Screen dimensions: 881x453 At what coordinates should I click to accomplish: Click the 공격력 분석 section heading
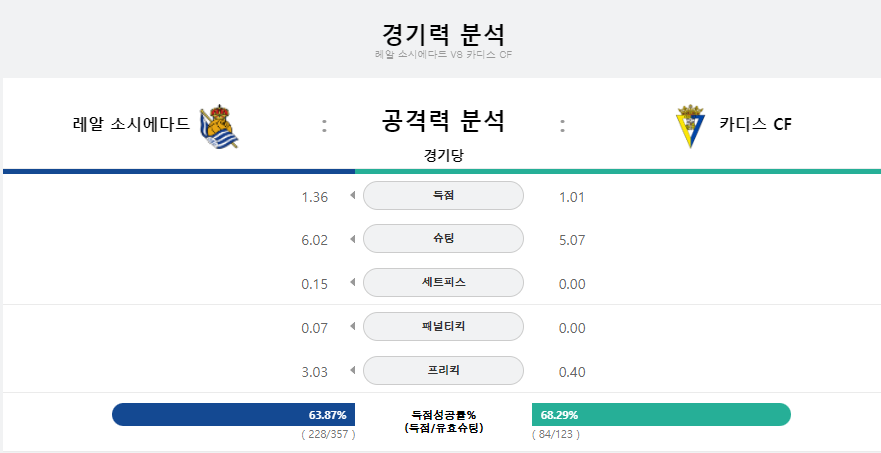[443, 121]
